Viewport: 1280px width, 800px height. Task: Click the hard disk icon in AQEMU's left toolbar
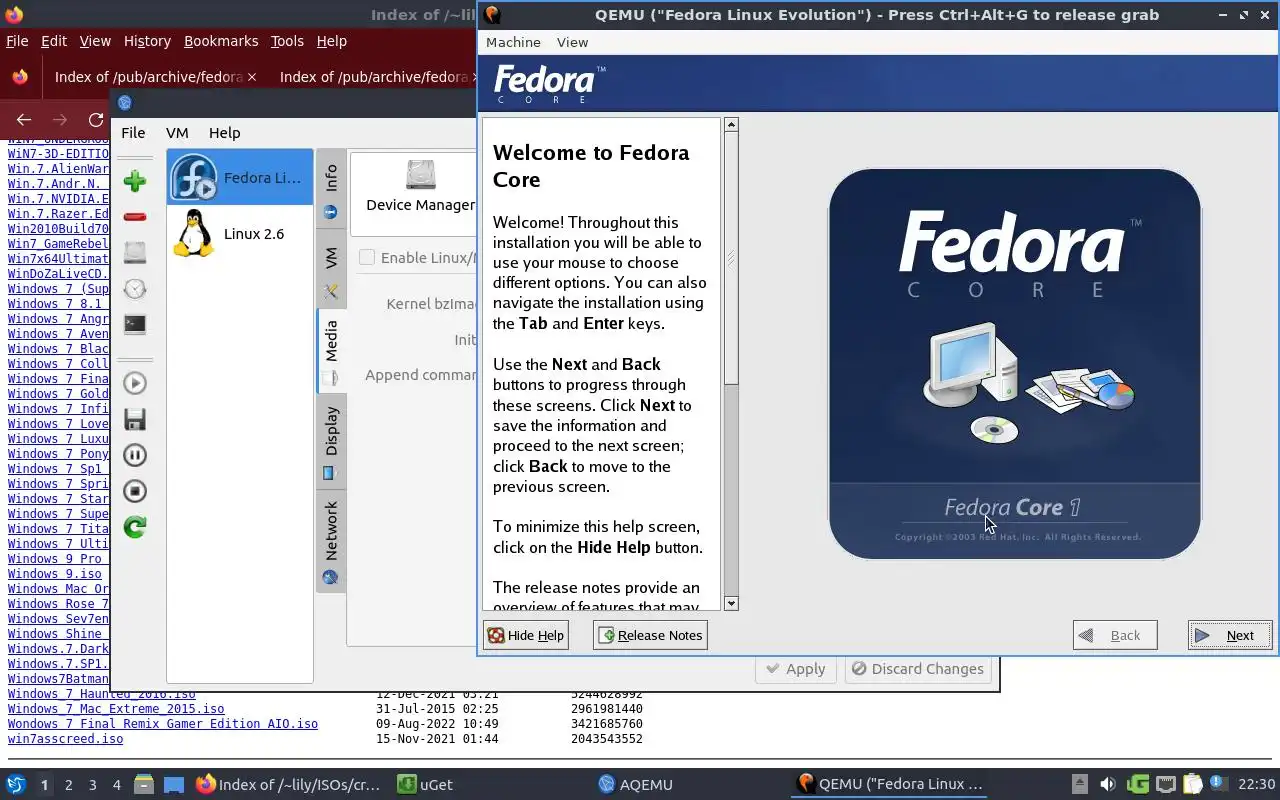point(135,252)
